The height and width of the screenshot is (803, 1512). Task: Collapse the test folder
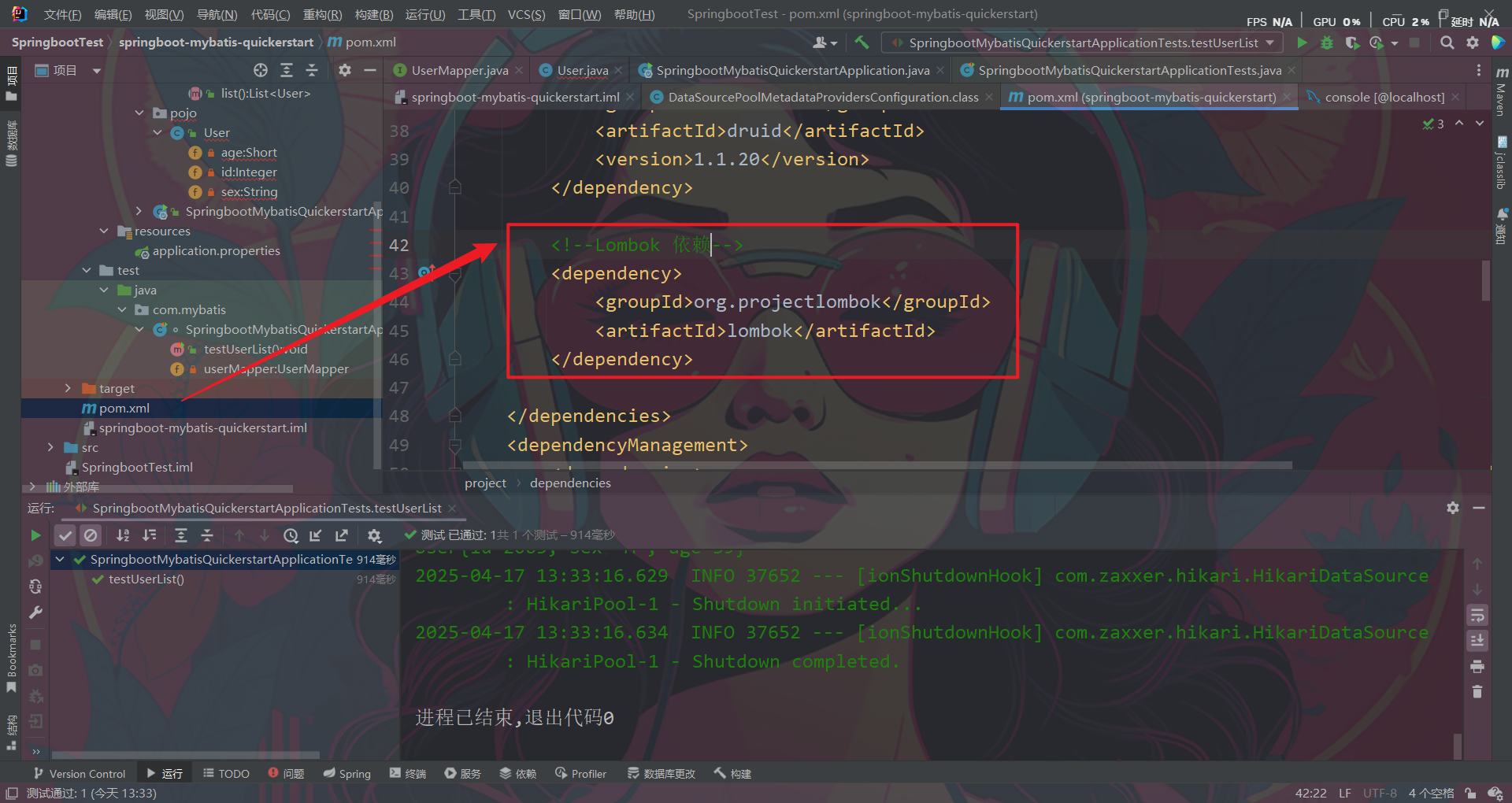(x=87, y=271)
